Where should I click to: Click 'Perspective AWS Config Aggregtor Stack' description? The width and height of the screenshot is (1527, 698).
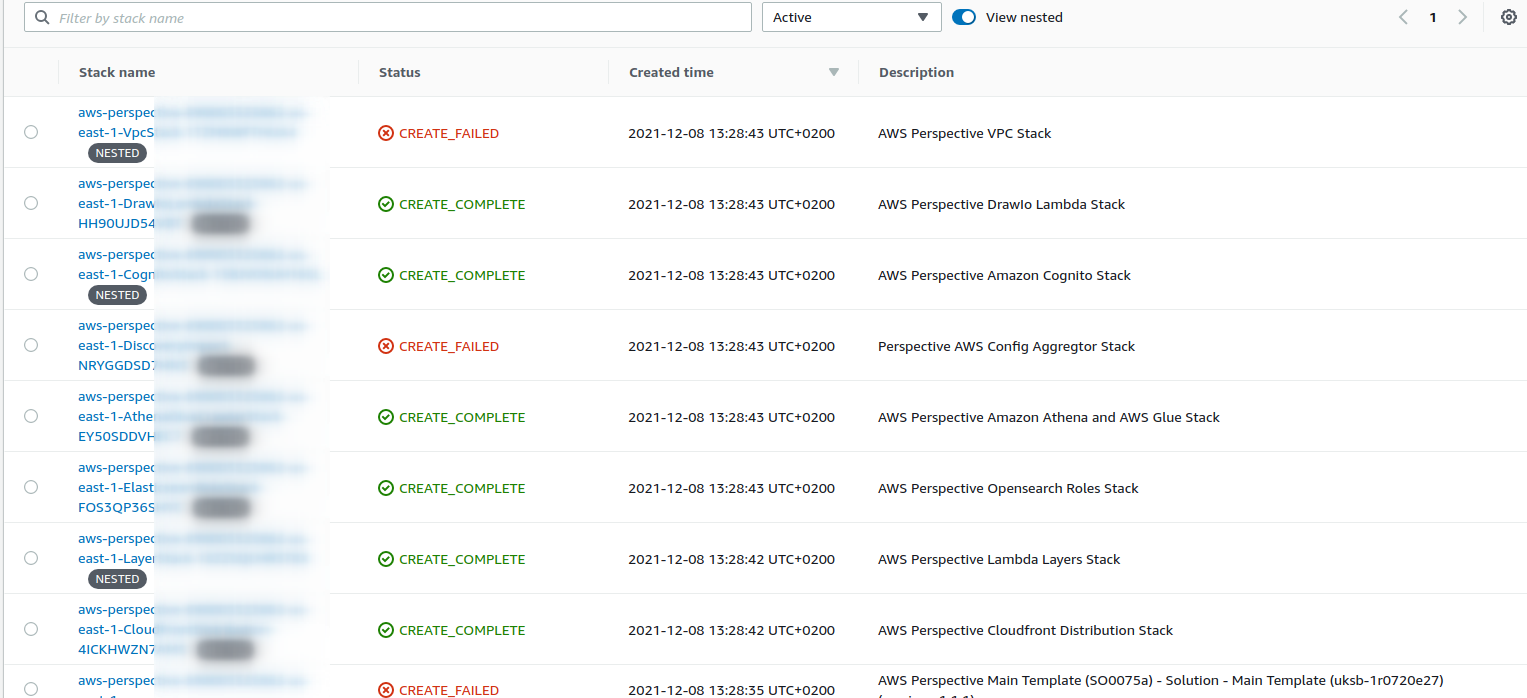tap(1007, 346)
